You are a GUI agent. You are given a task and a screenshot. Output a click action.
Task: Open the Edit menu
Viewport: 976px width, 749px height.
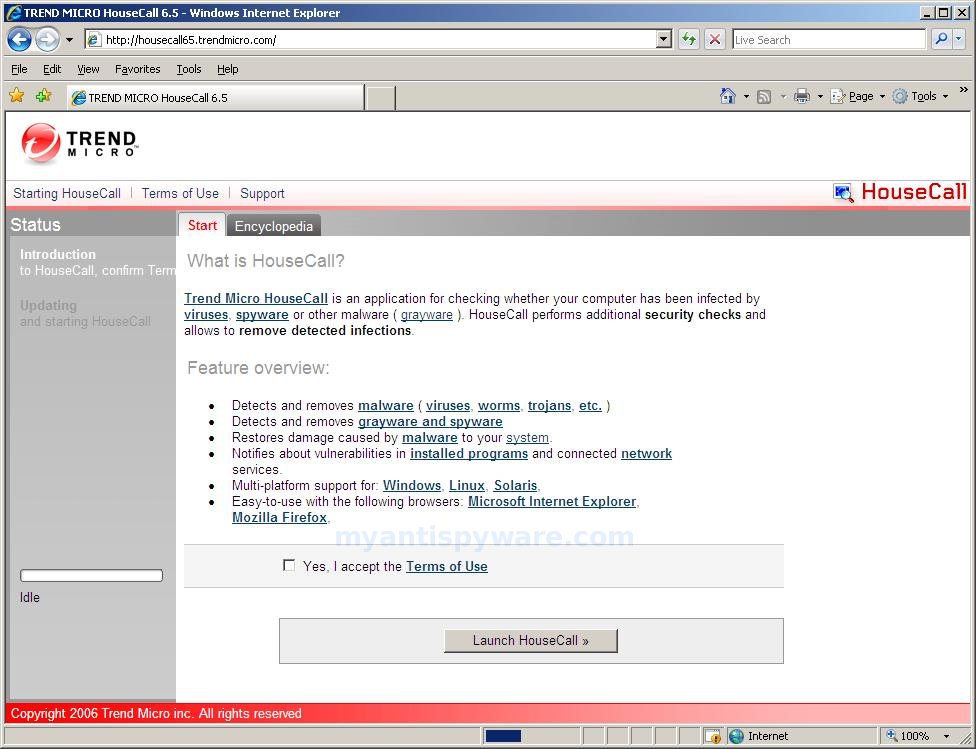click(52, 69)
